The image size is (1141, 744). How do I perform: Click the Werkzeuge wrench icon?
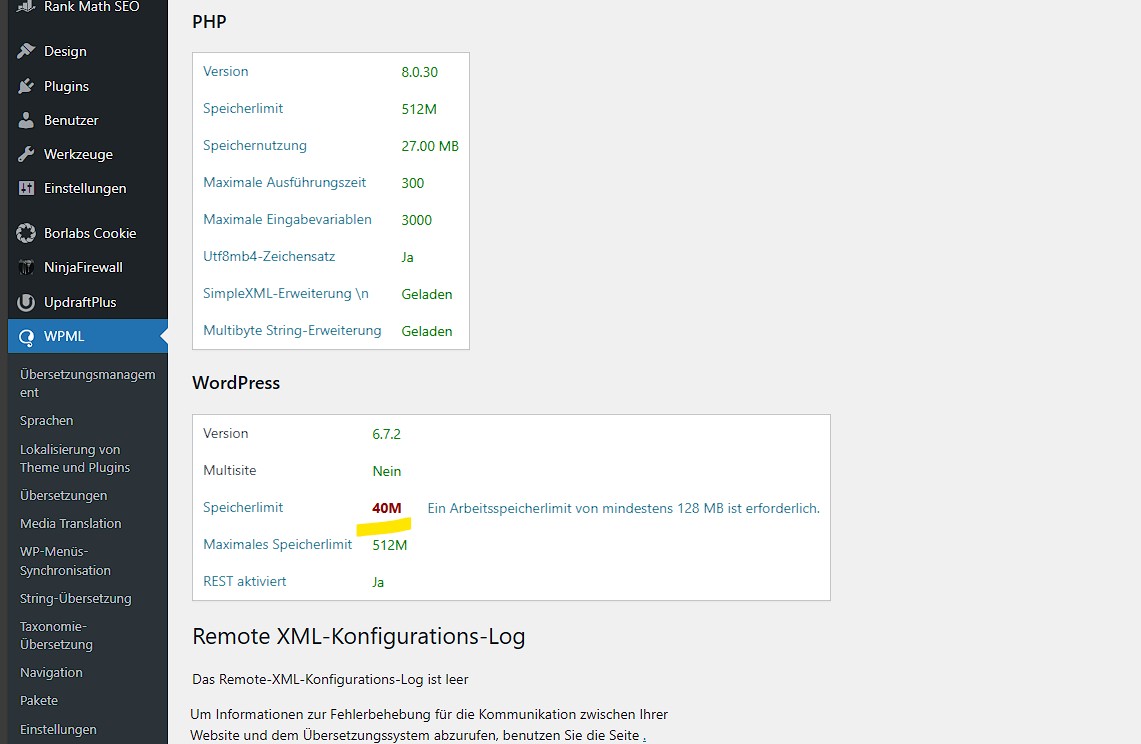tap(26, 154)
